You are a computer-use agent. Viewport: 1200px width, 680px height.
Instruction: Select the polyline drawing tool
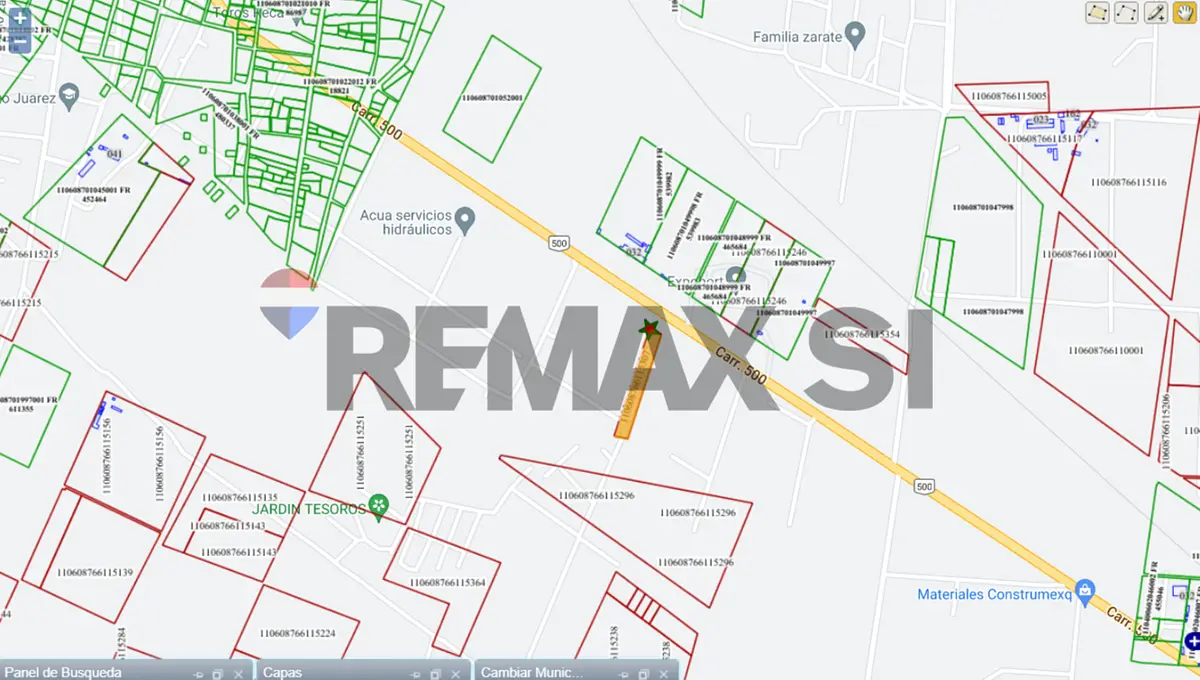(1127, 13)
